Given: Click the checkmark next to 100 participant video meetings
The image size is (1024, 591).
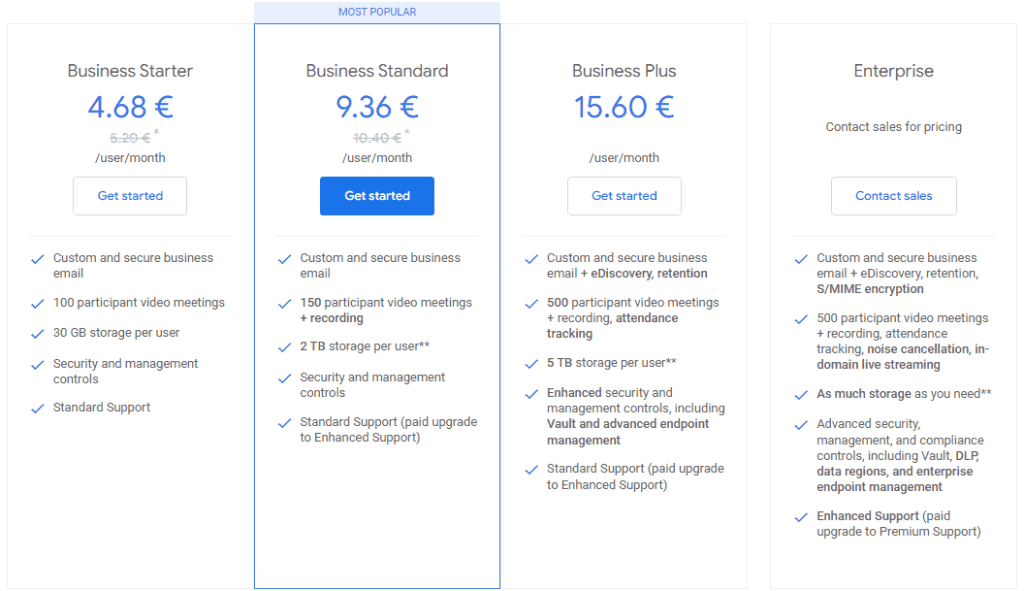Looking at the screenshot, I should pyautogui.click(x=38, y=302).
